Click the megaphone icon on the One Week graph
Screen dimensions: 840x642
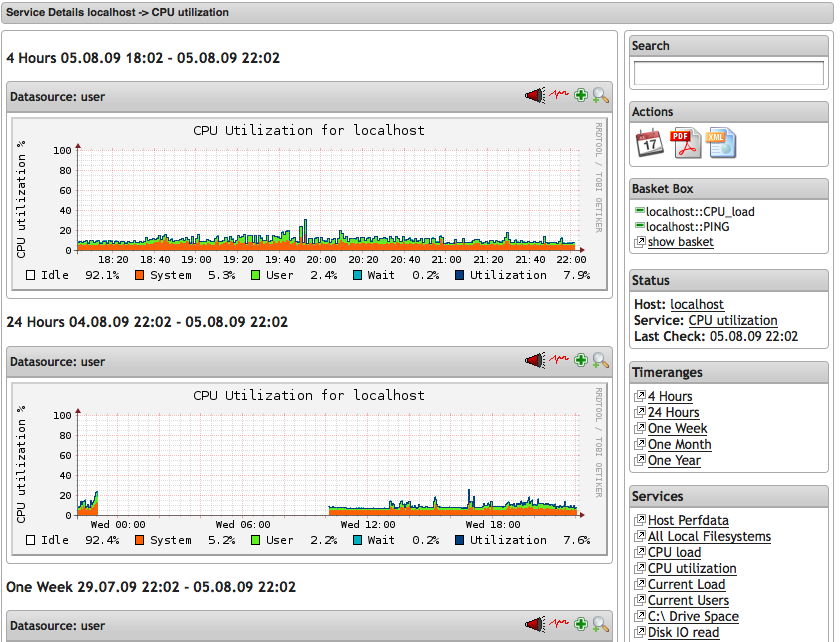(535, 625)
